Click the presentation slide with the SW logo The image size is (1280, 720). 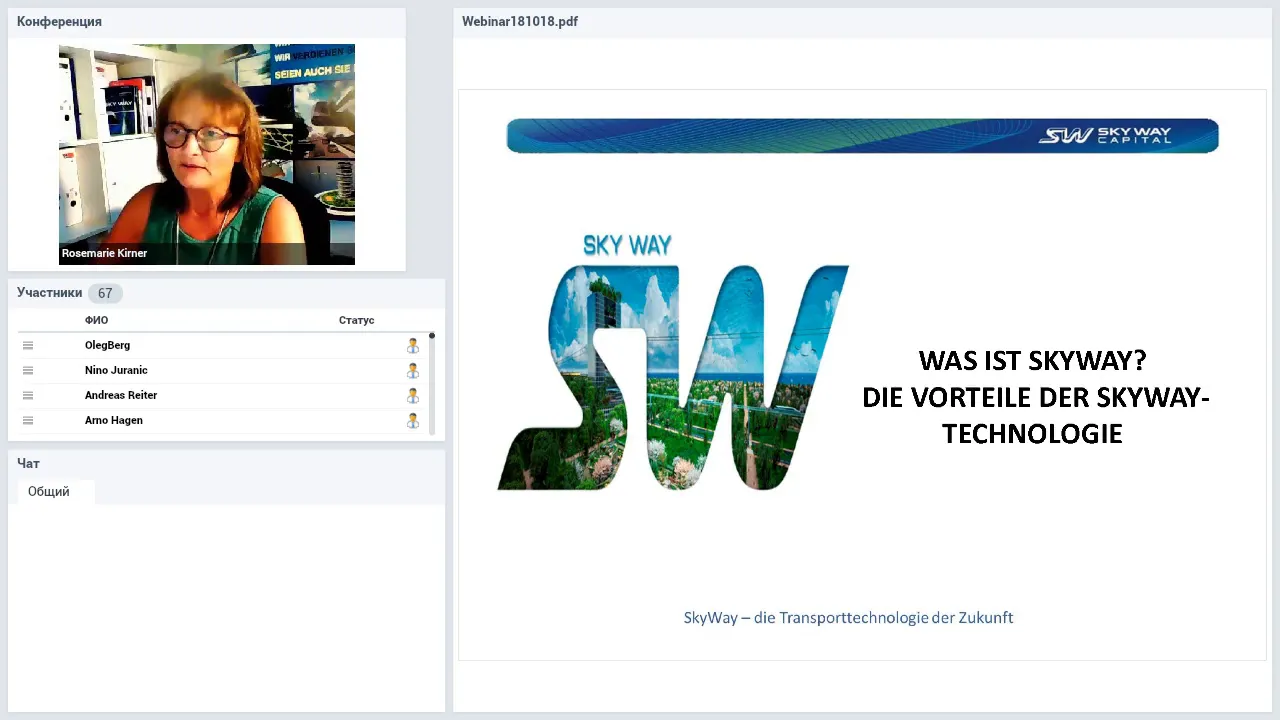click(862, 375)
